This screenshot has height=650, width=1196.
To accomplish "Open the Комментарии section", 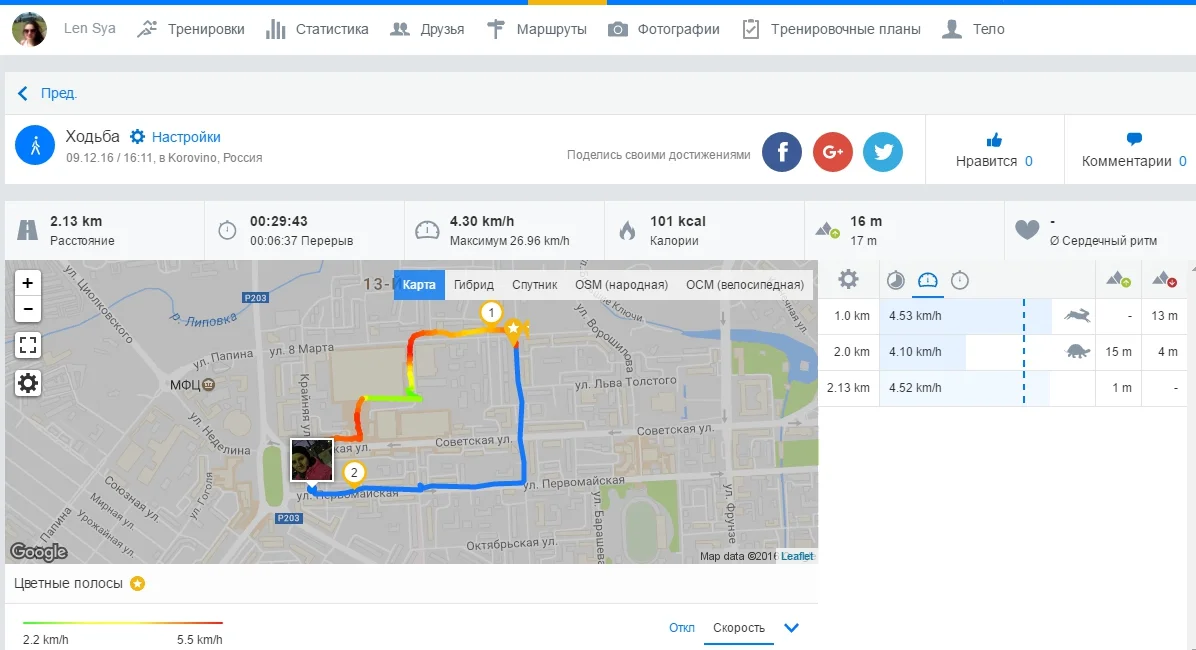I will point(1133,150).
